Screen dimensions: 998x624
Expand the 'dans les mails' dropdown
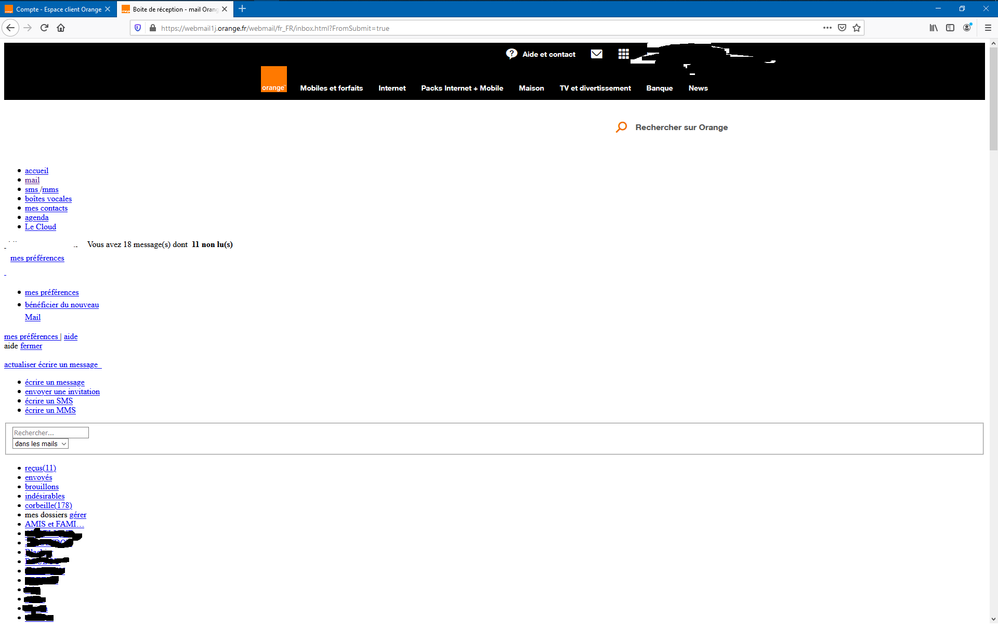pyautogui.click(x=40, y=444)
